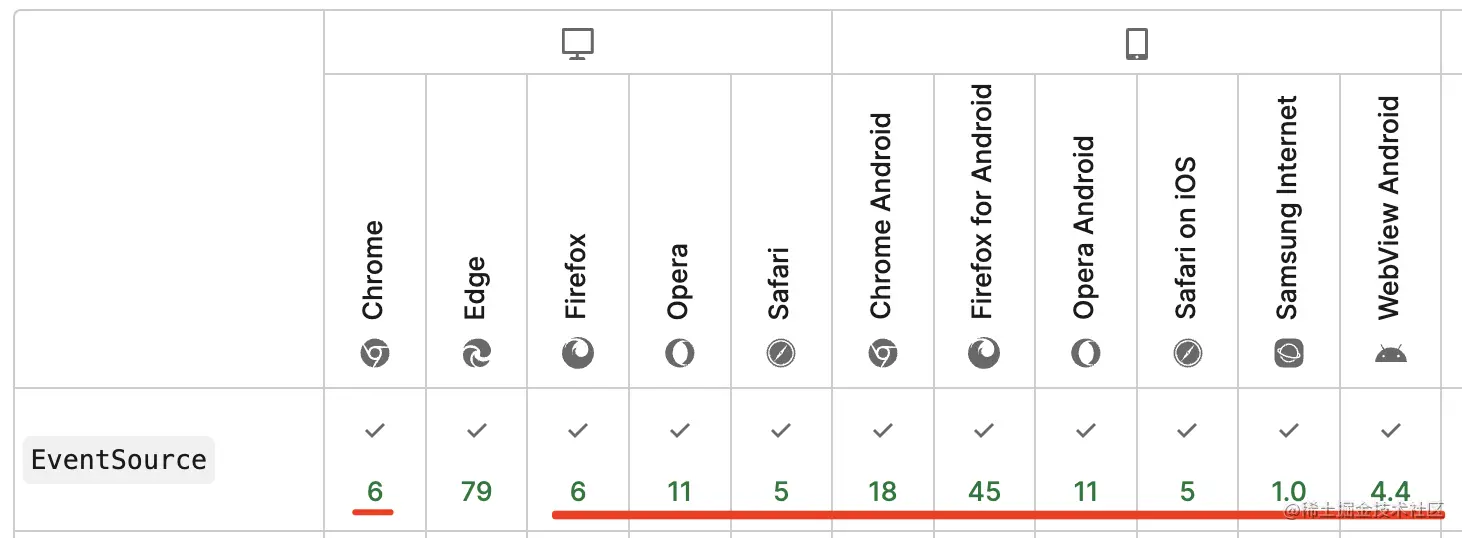Click the Opera desktop logo icon

679,353
